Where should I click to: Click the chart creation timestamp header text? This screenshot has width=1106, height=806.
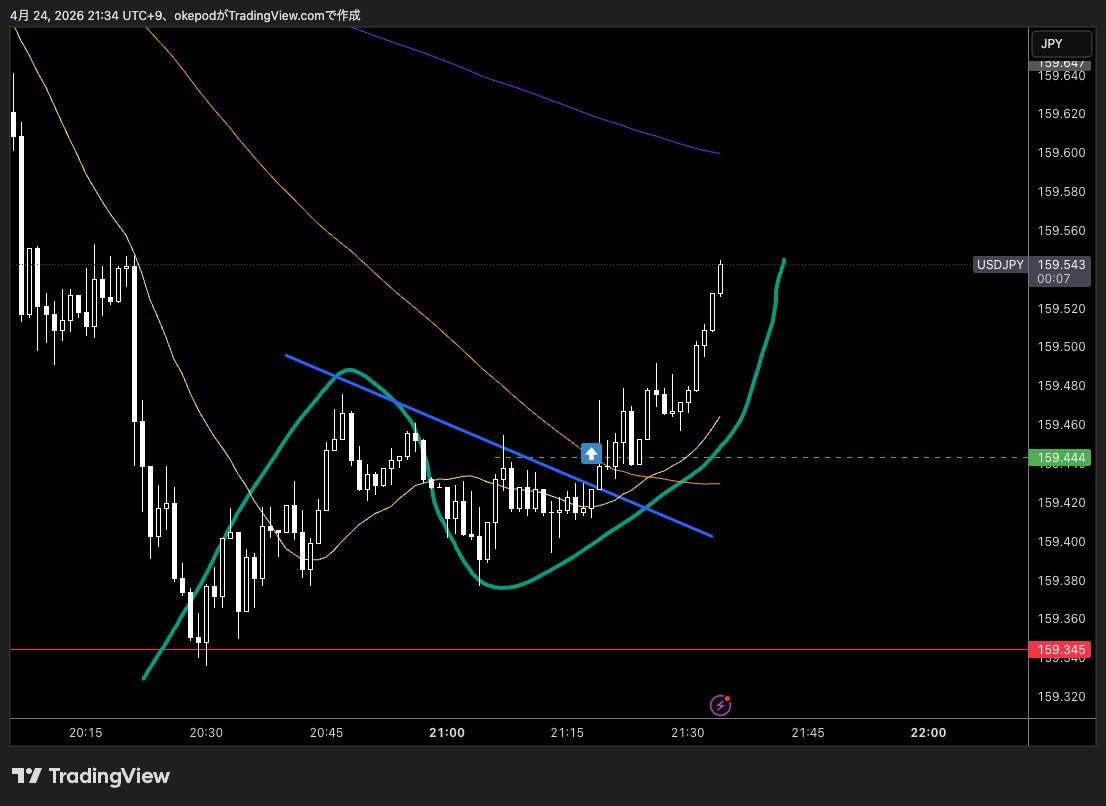(x=185, y=15)
